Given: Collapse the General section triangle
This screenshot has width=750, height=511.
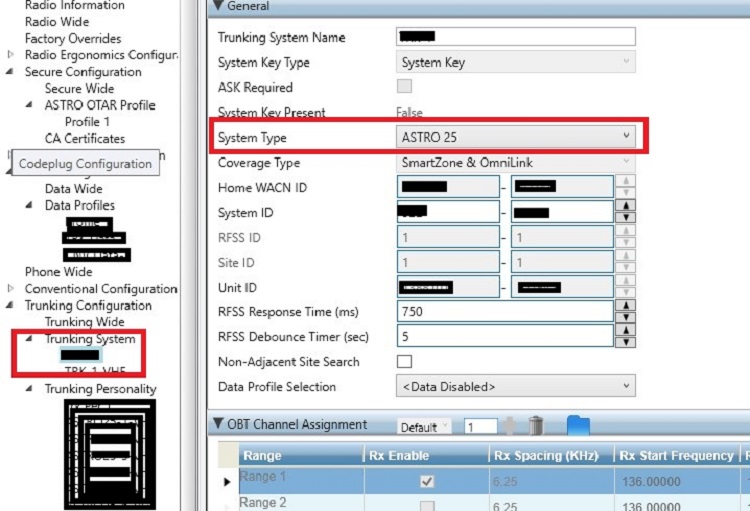Looking at the screenshot, I should tap(218, 6).
